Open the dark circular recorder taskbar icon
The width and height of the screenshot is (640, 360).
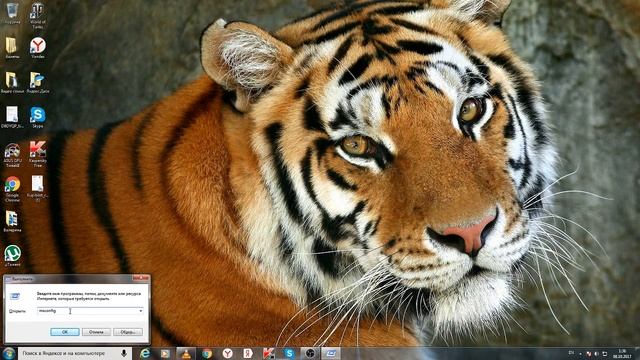pos(310,353)
